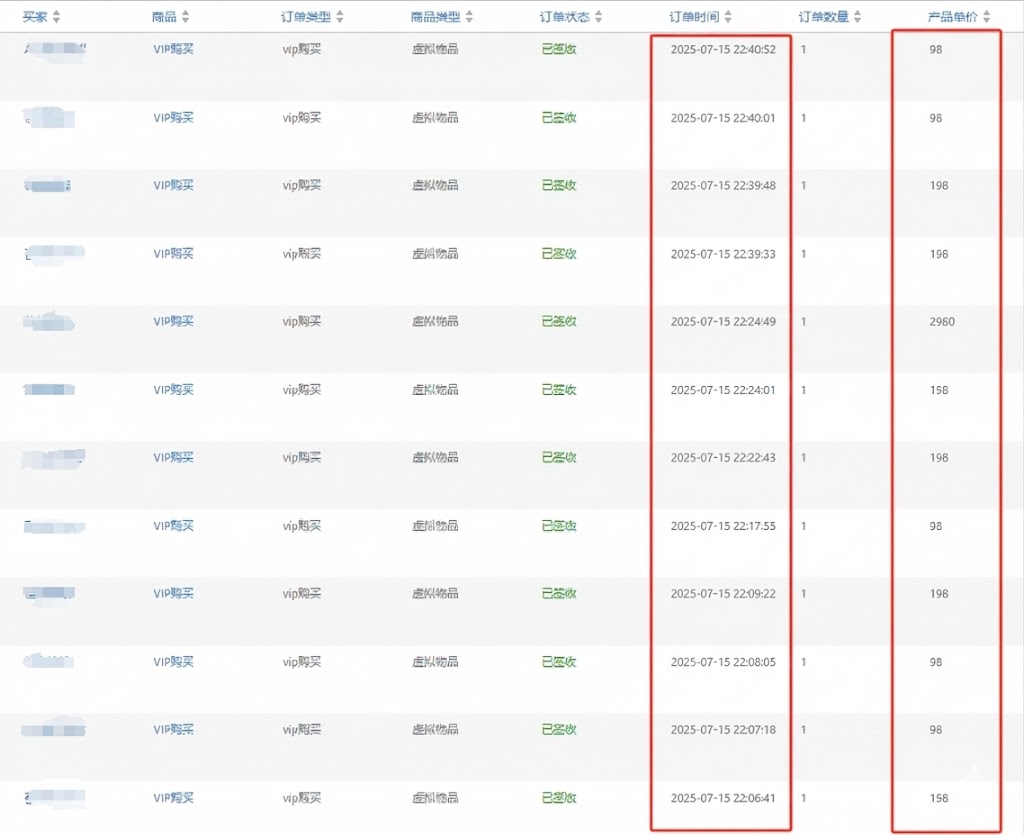Toggle sort arrows next to 订单类型 header
This screenshot has height=835, width=1024.
[x=340, y=17]
